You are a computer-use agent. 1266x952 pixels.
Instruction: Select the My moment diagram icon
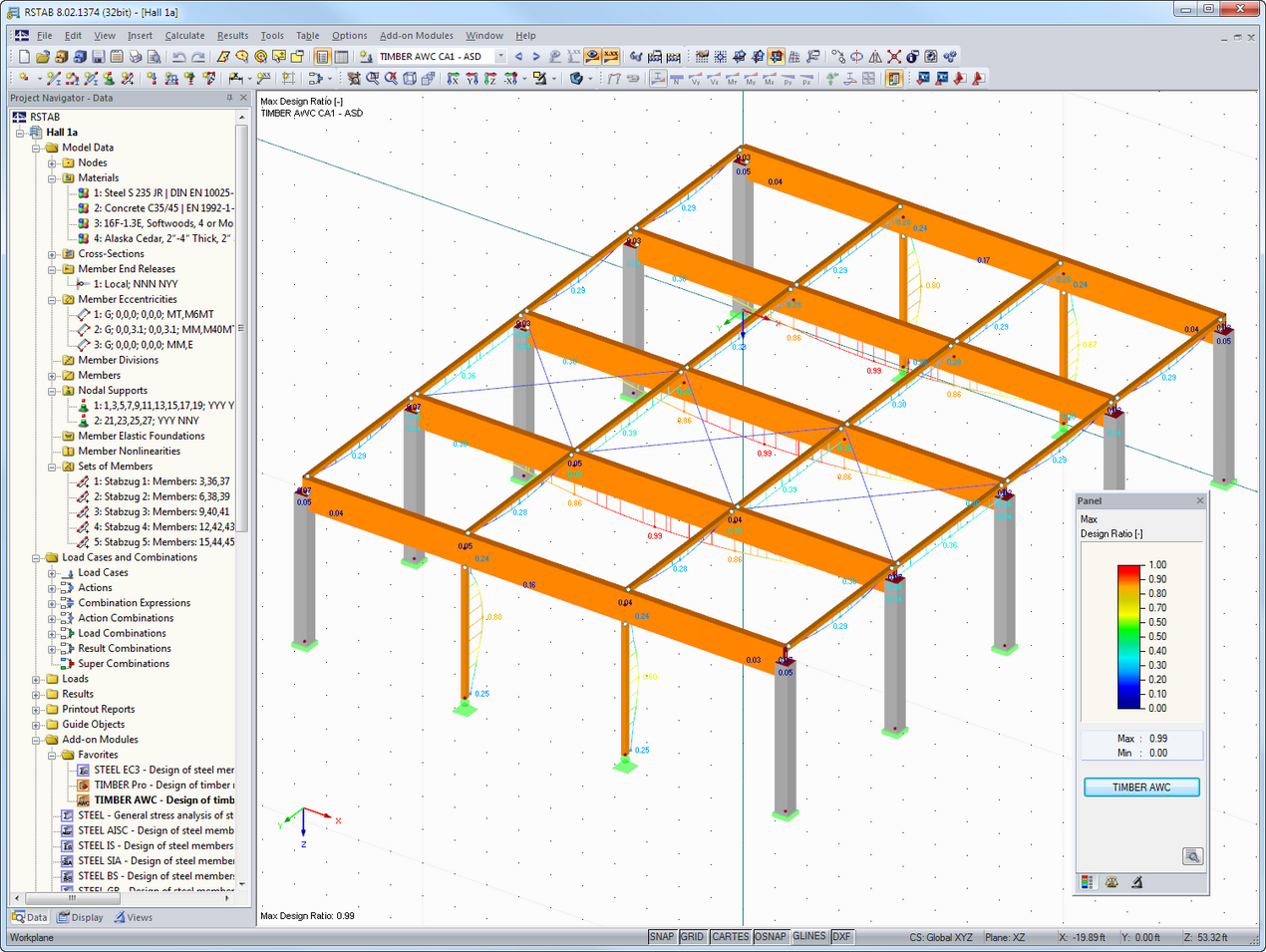click(x=751, y=79)
